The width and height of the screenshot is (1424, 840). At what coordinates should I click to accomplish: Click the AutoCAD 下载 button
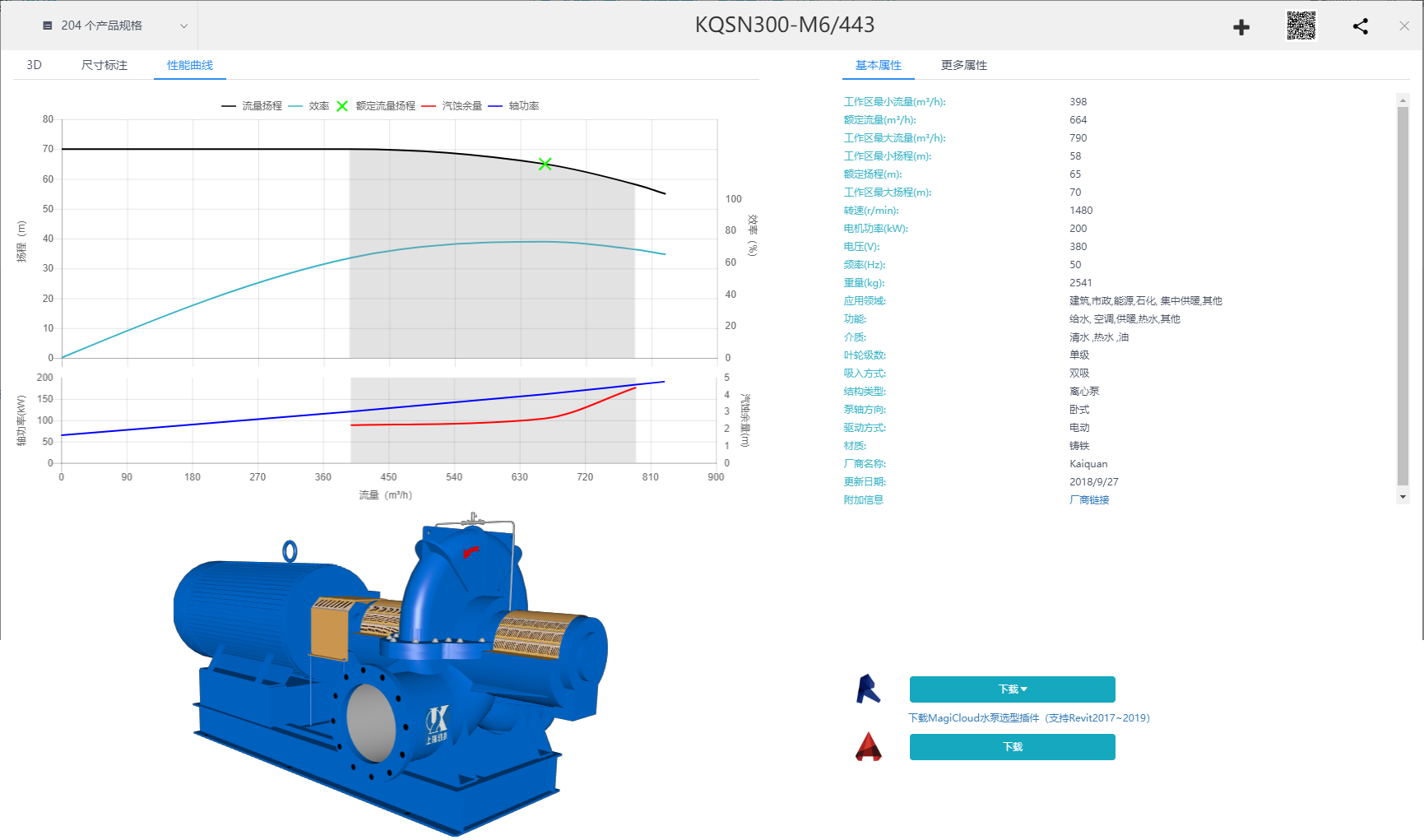pyautogui.click(x=1012, y=747)
